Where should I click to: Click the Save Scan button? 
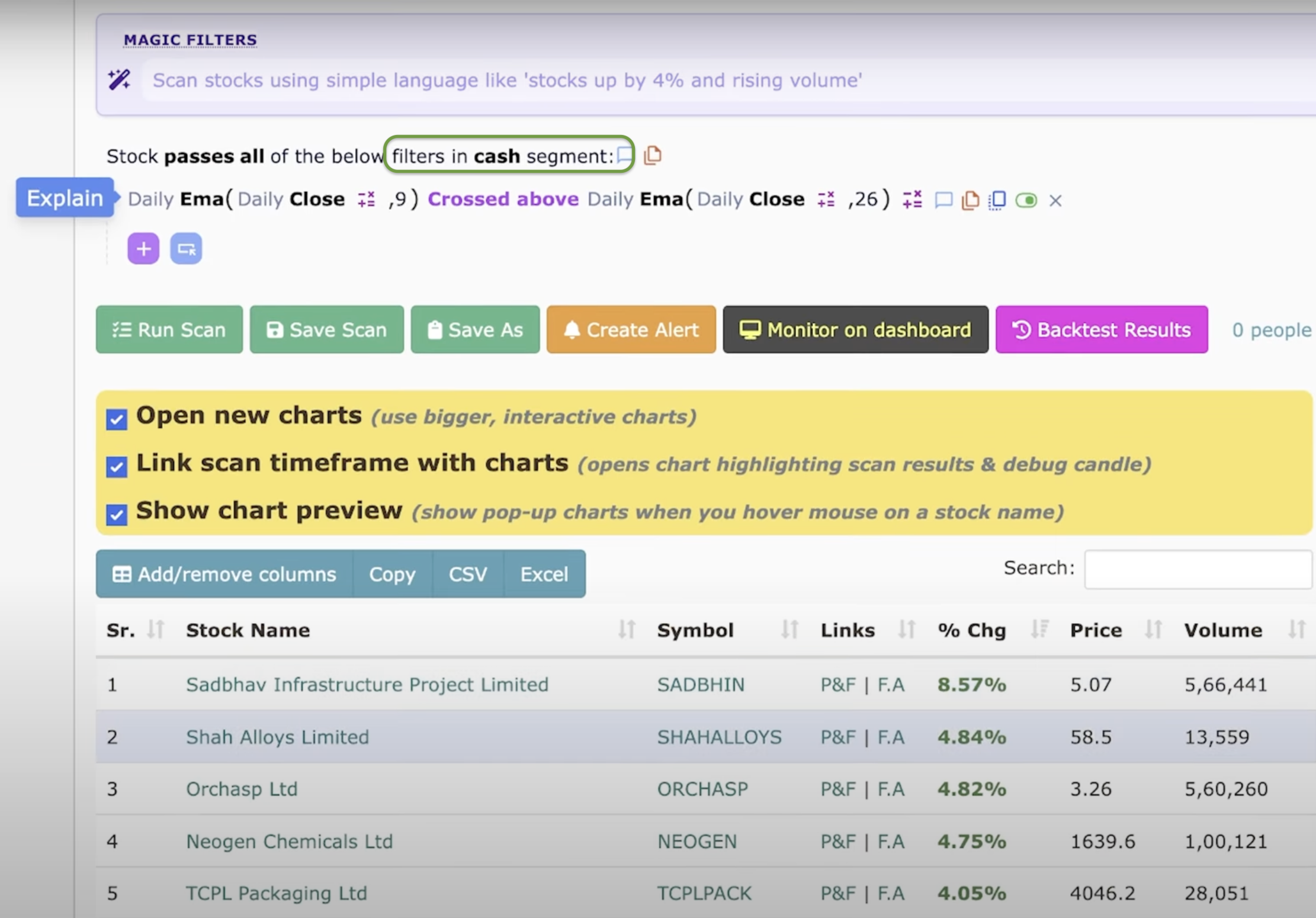(327, 329)
